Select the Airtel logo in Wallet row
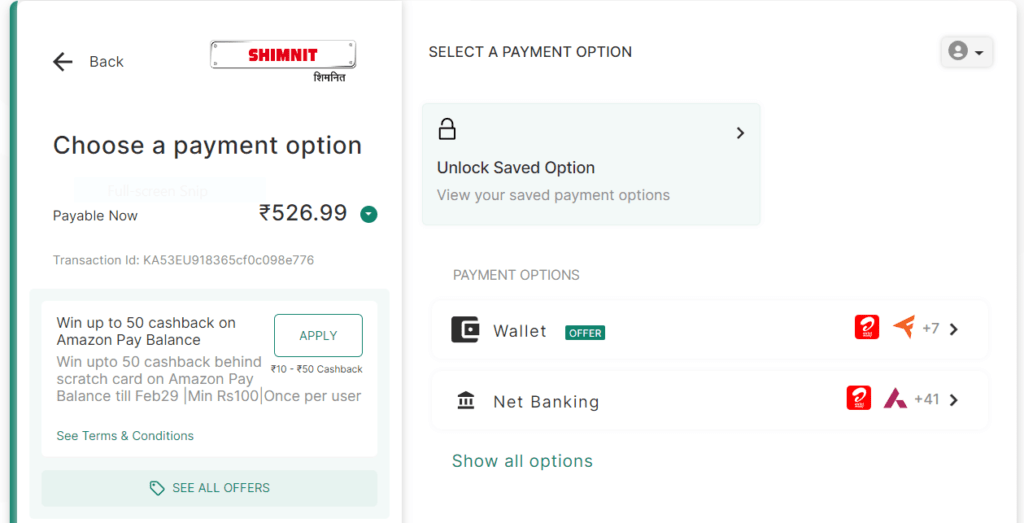This screenshot has height=523, width=1024. (x=867, y=327)
